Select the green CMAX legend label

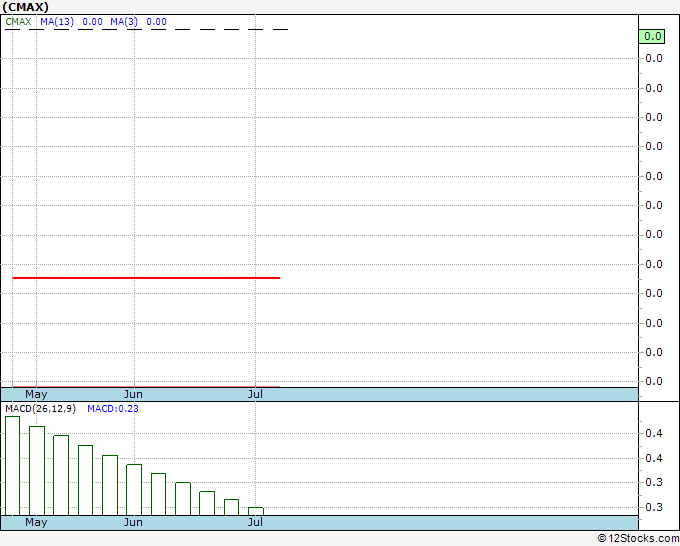click(18, 21)
